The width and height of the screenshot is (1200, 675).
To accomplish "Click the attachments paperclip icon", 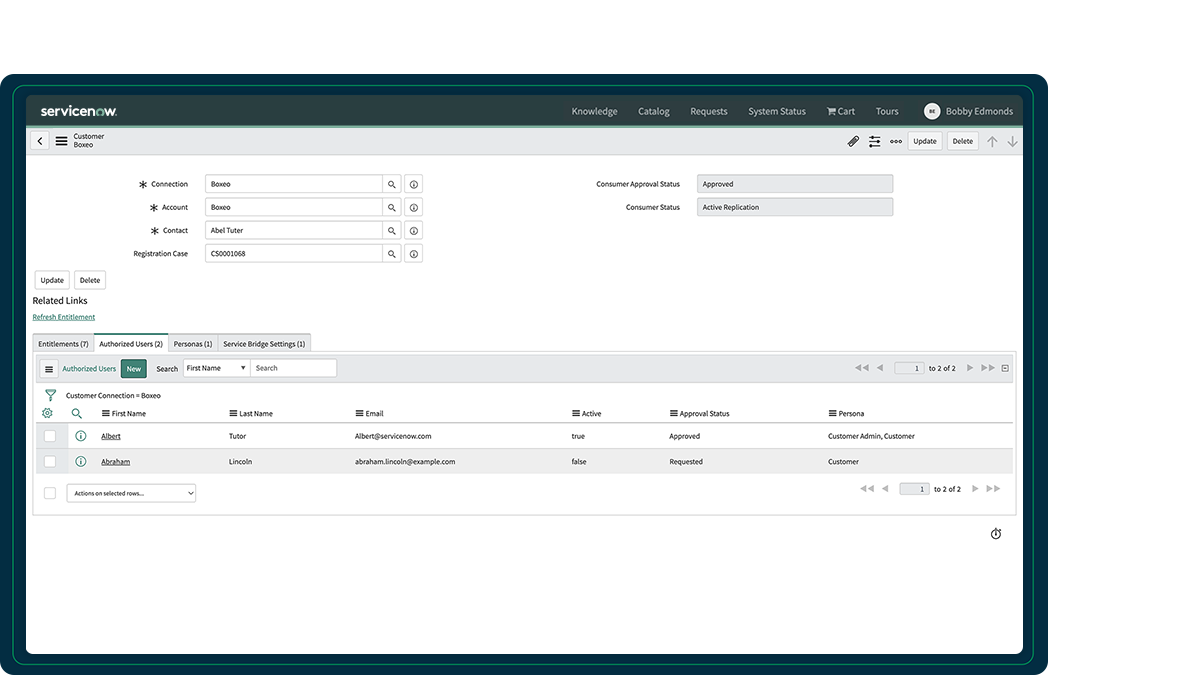I will 853,141.
